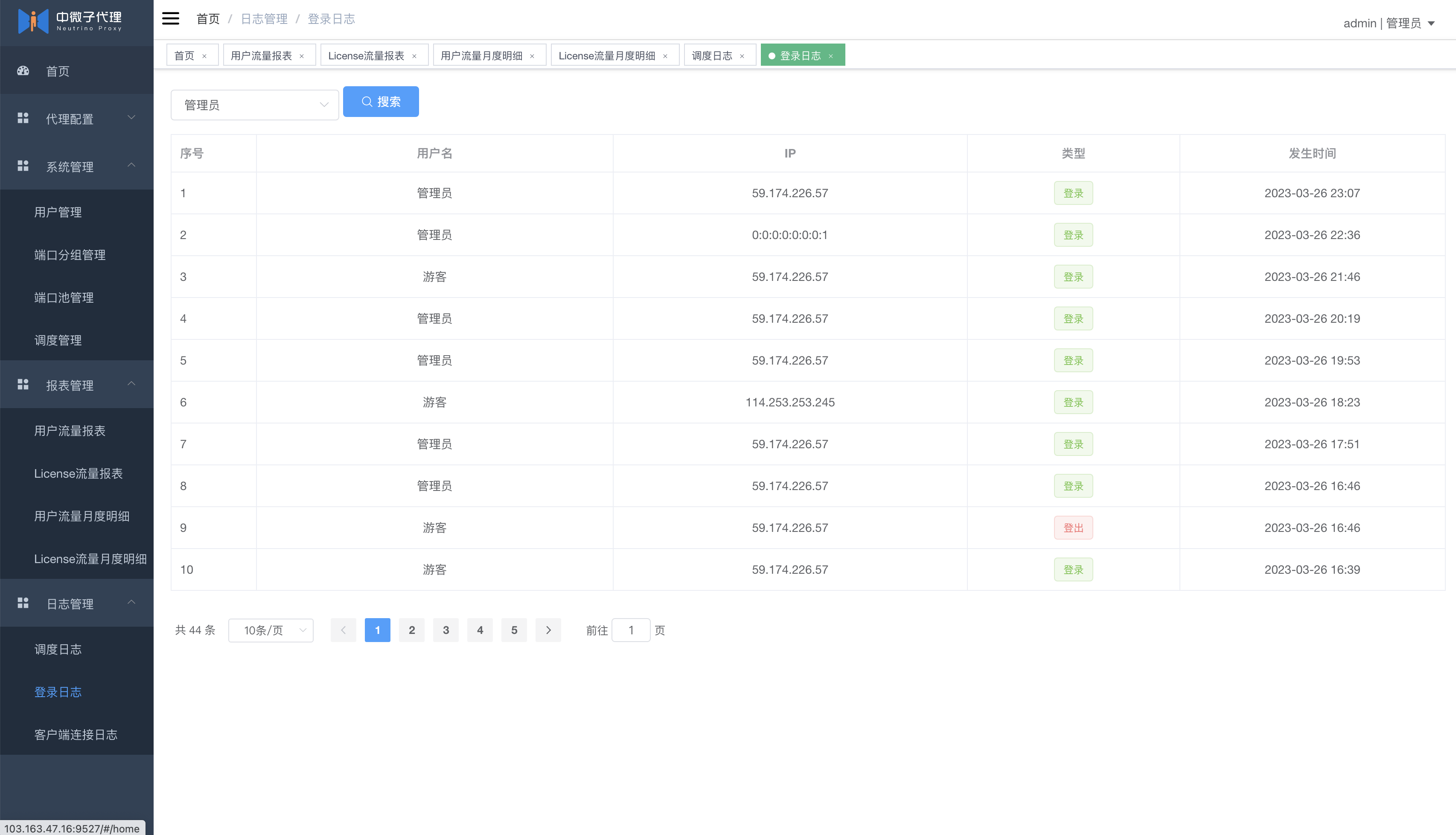This screenshot has height=835, width=1456.
Task: Click the dashboard icon next to 首页
Action: (x=23, y=70)
